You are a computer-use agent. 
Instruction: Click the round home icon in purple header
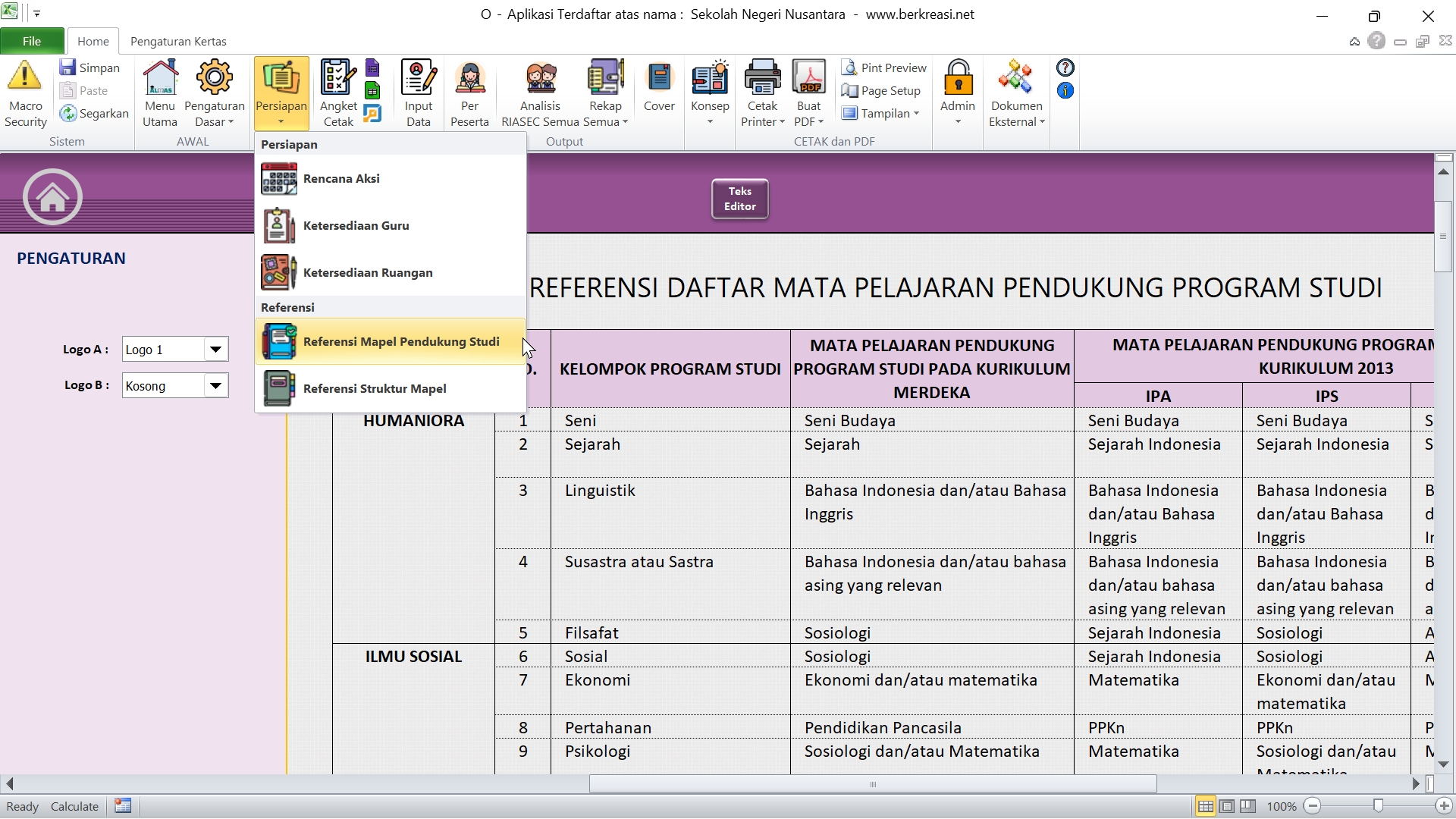tap(52, 197)
